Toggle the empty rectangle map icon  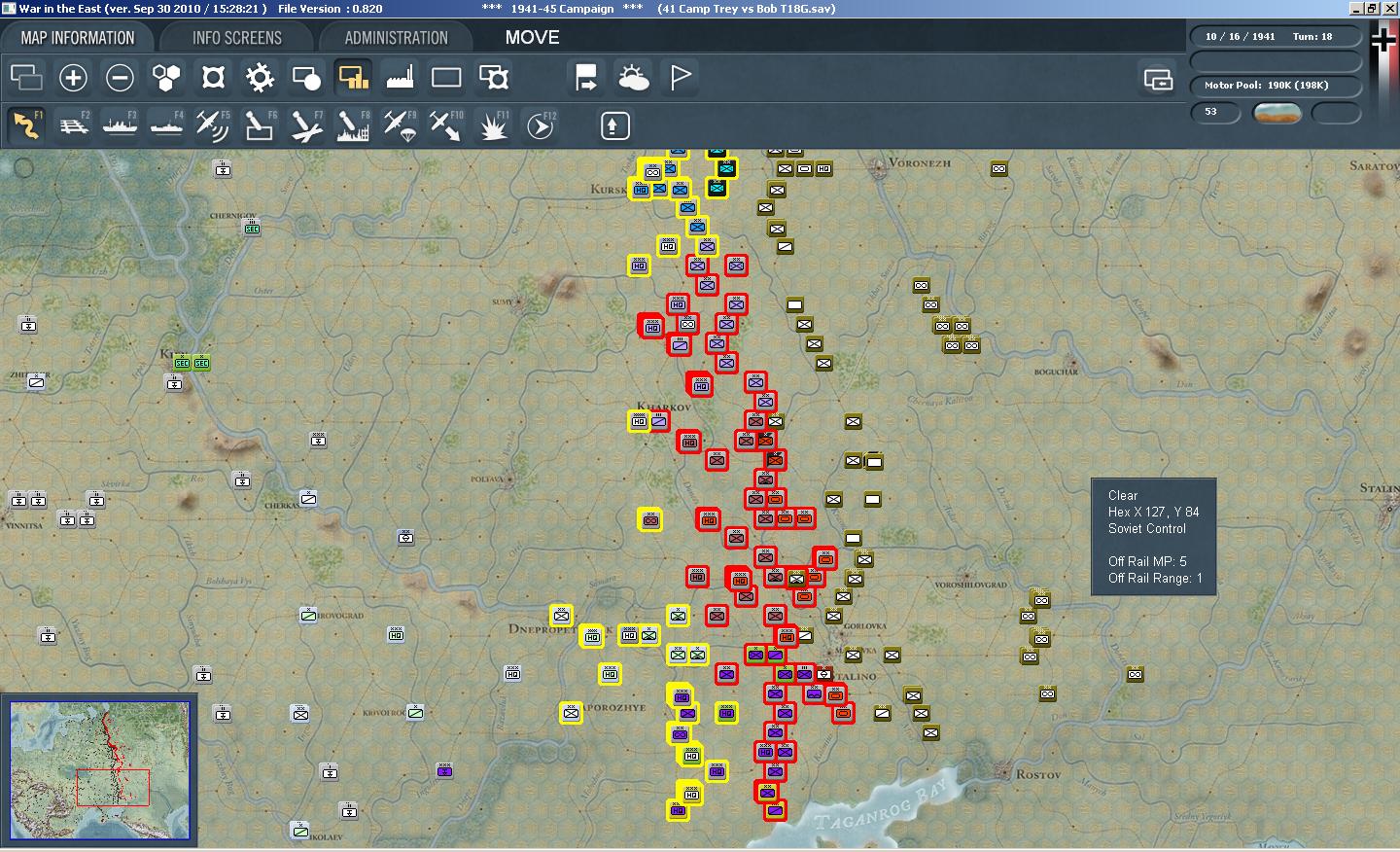click(x=446, y=77)
